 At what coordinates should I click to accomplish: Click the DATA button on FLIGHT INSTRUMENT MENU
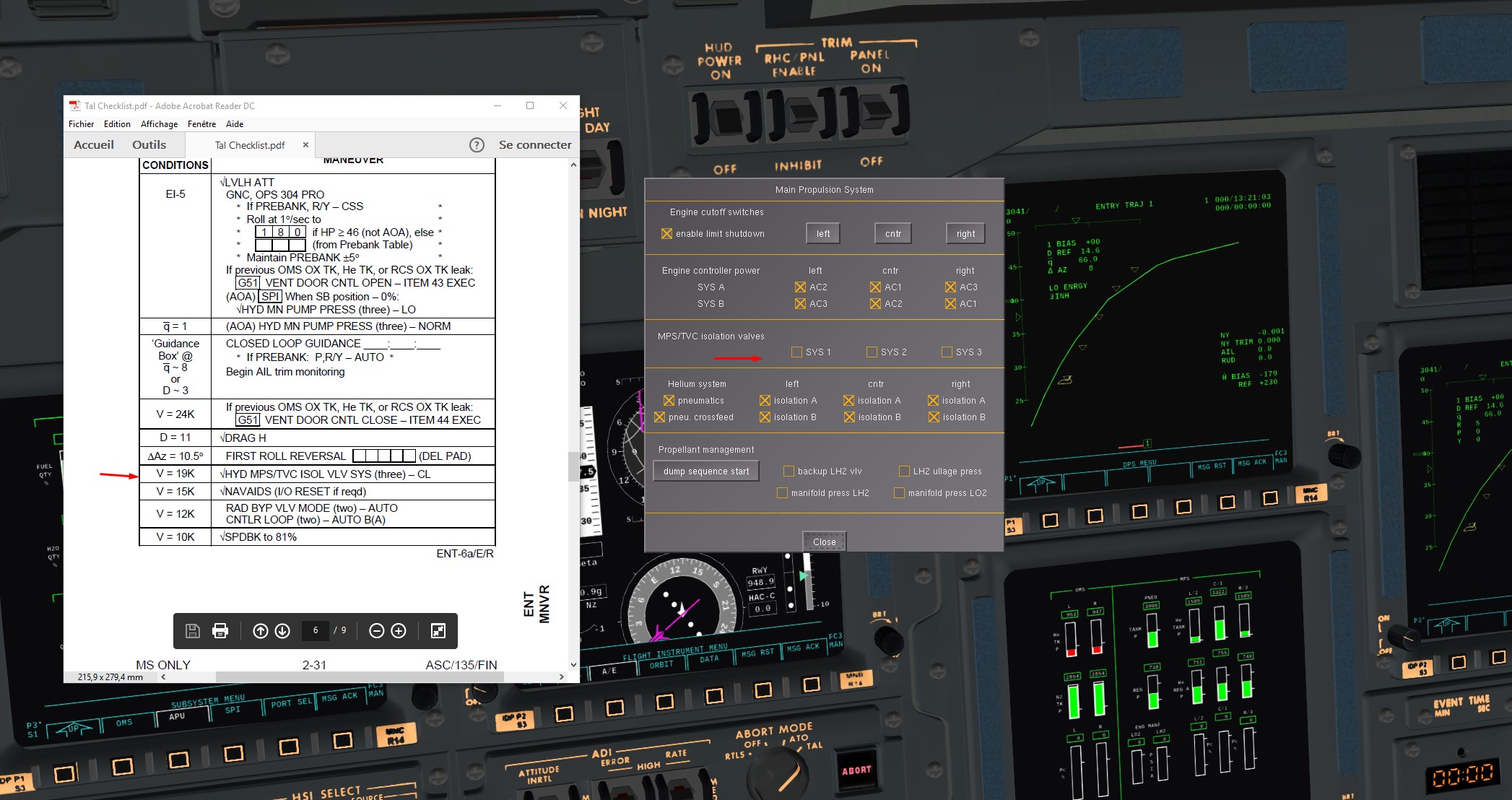709,658
